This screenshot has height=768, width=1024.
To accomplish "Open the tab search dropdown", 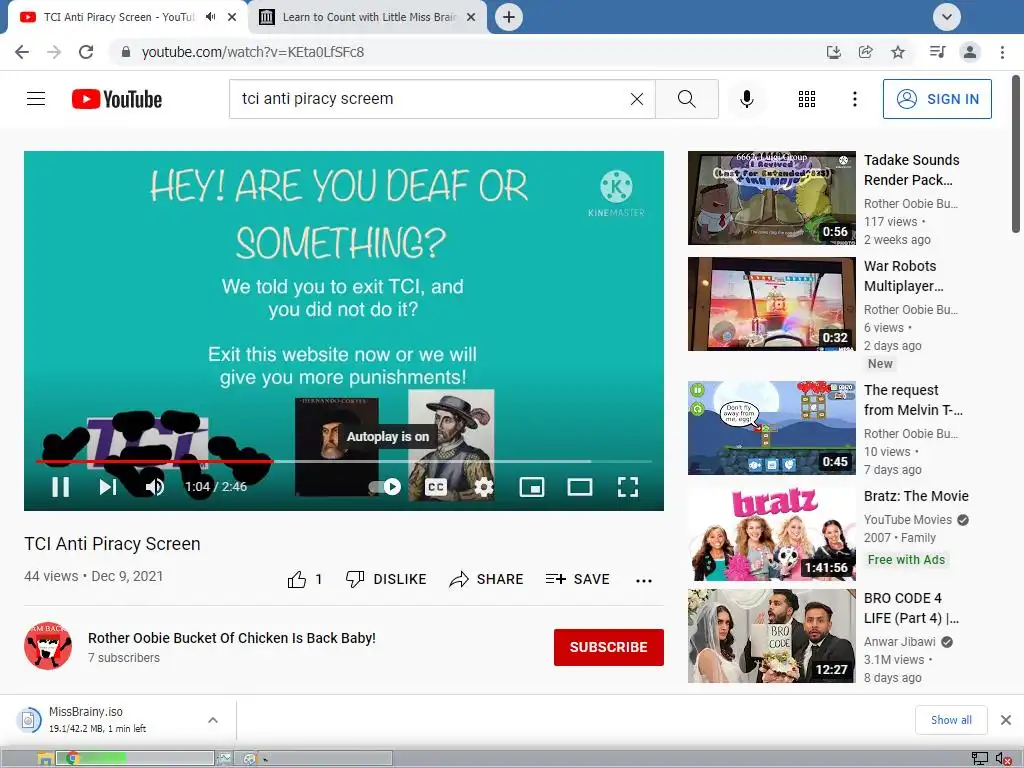I will (946, 17).
